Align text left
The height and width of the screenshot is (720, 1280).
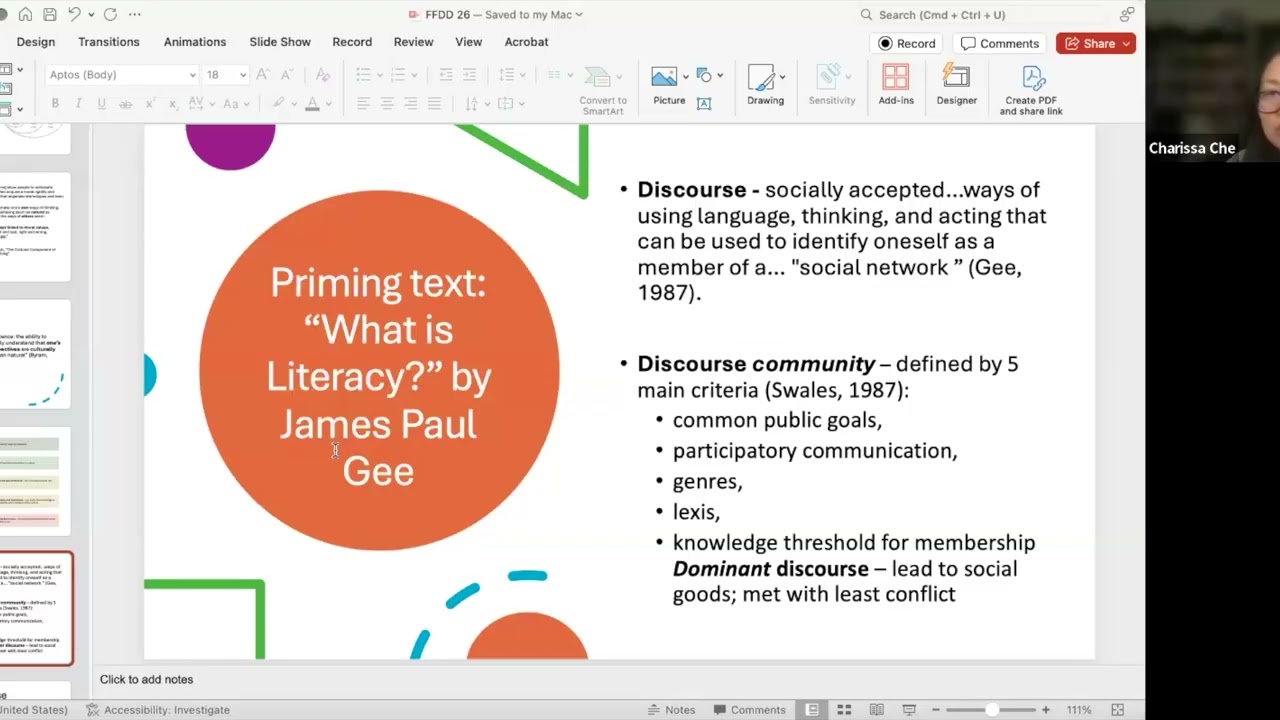point(363,104)
